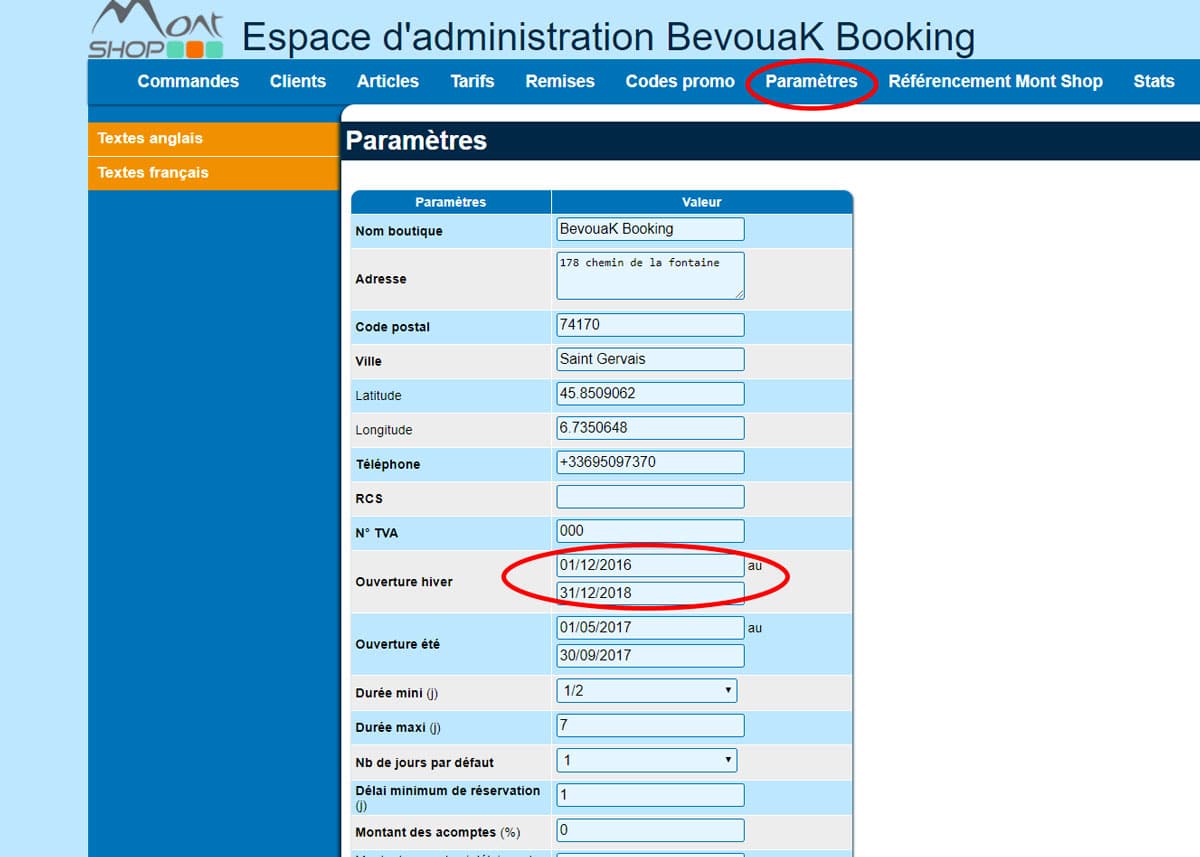Image resolution: width=1200 pixels, height=857 pixels.
Task: Open Textes anglais in sidebar
Action: [x=214, y=139]
